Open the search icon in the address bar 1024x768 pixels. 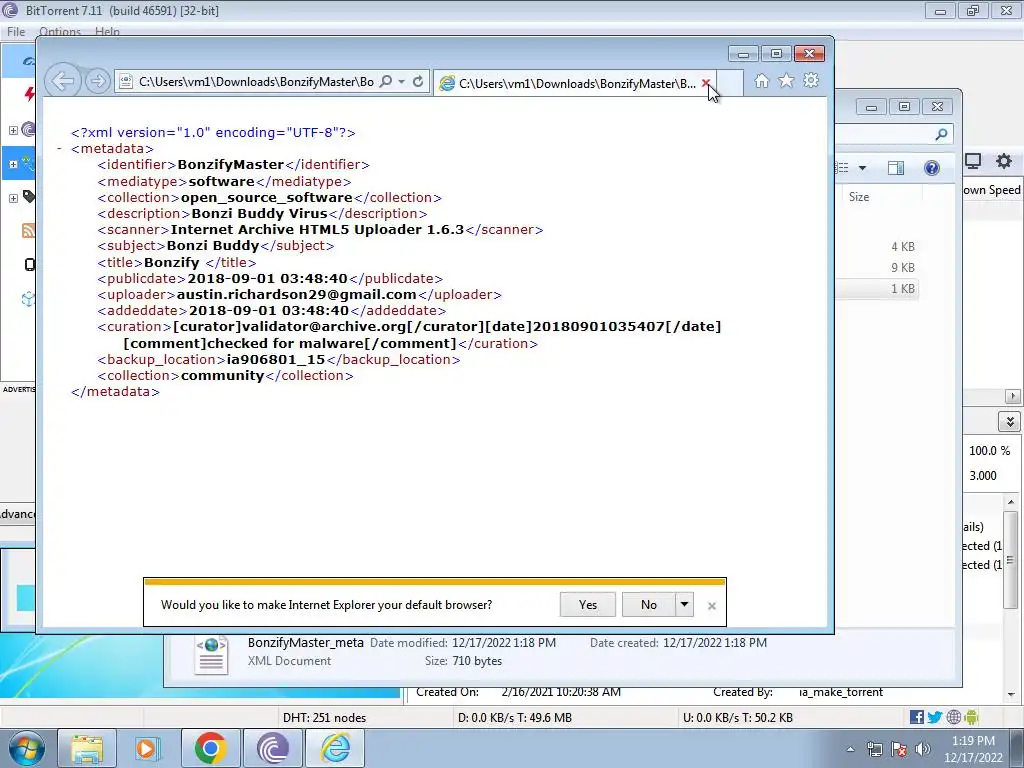386,82
